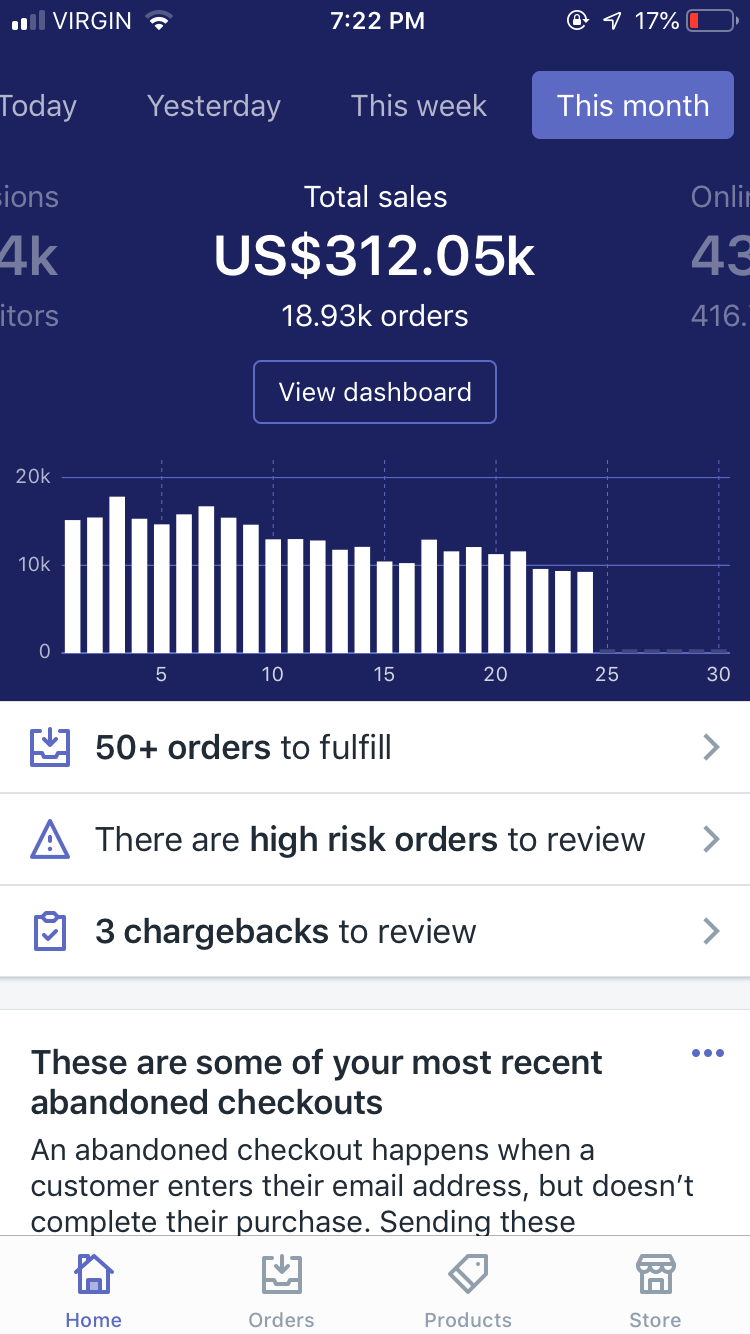Tap the Home icon in bottom bar
Viewport: 750px width, 1334px height.
(93, 1276)
